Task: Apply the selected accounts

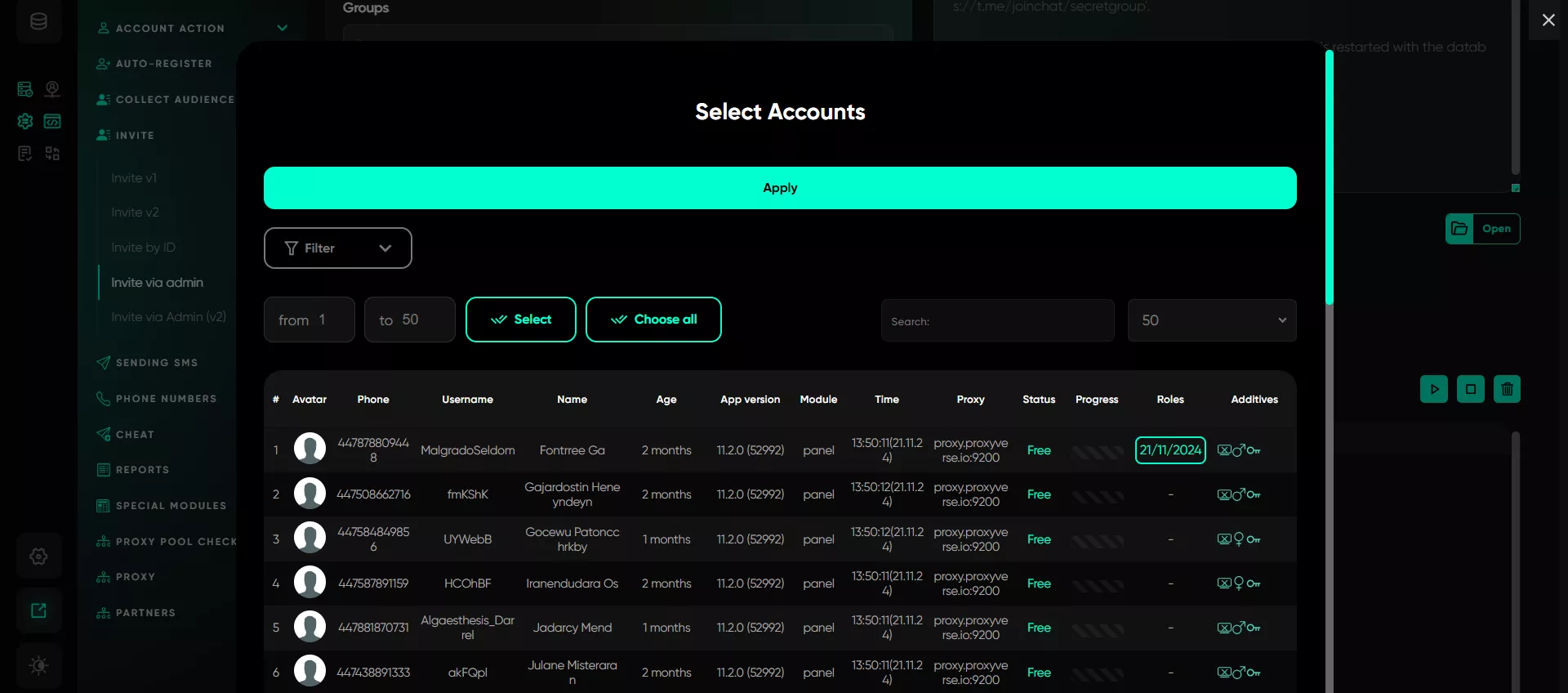Action: (x=780, y=188)
